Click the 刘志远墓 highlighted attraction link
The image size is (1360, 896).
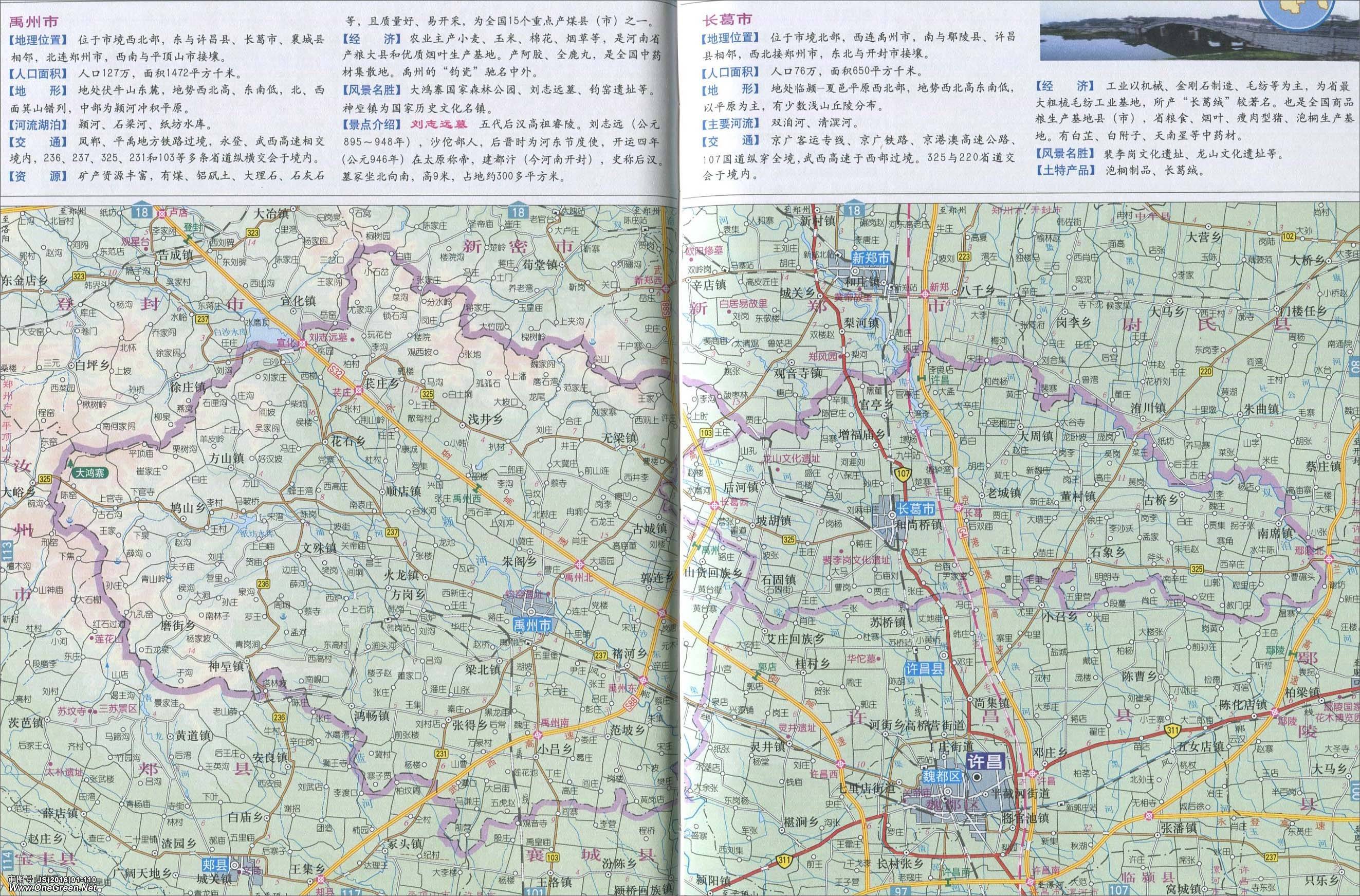439,124
